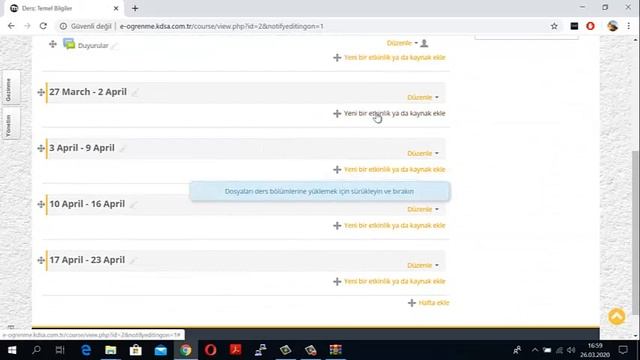Open the Duyurular forum link
This screenshot has height=360, width=640.
[x=93, y=46]
